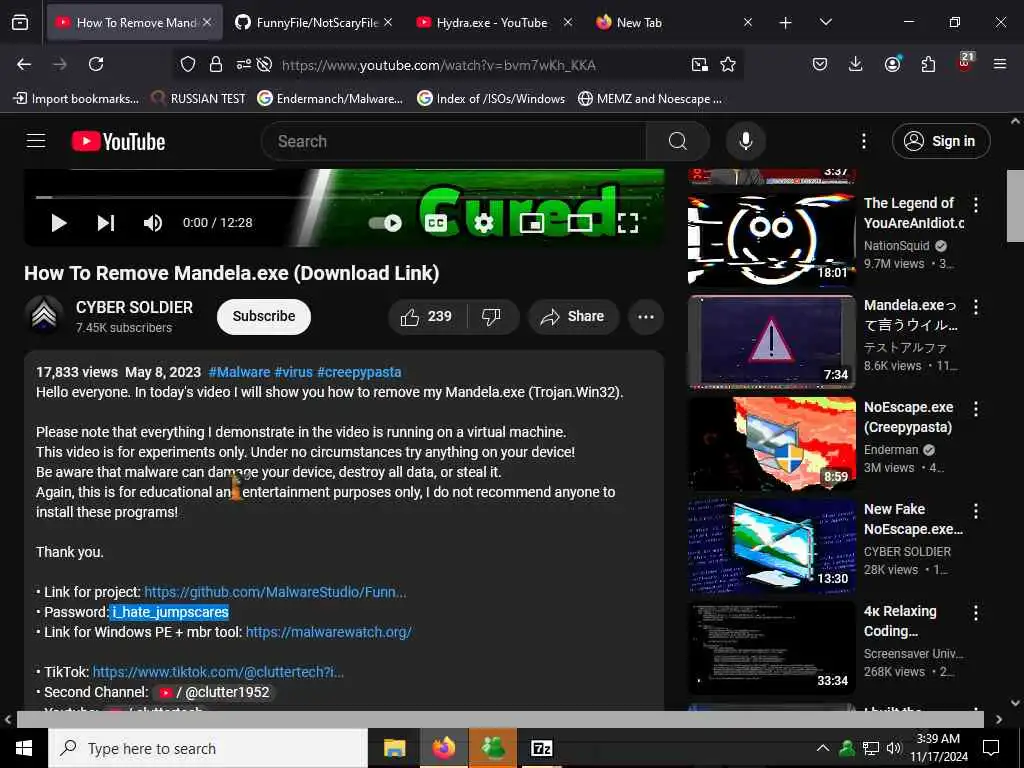Open Firefox View (recent browsing) icon
Screen dimensions: 1024x768
[20, 22]
